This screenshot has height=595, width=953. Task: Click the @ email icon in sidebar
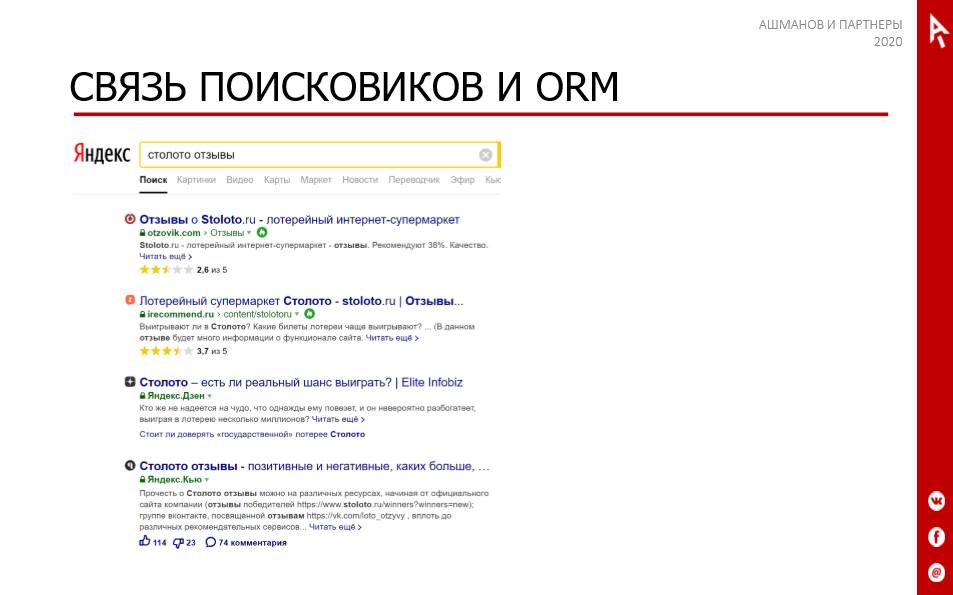937,573
